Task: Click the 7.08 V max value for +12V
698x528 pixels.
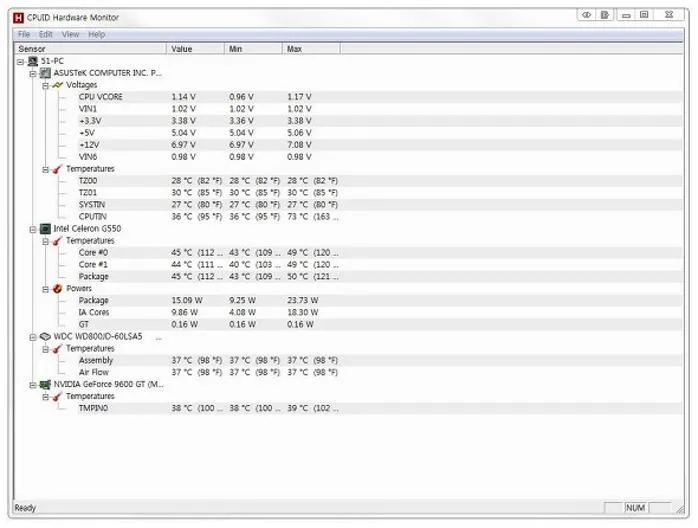Action: click(x=299, y=145)
